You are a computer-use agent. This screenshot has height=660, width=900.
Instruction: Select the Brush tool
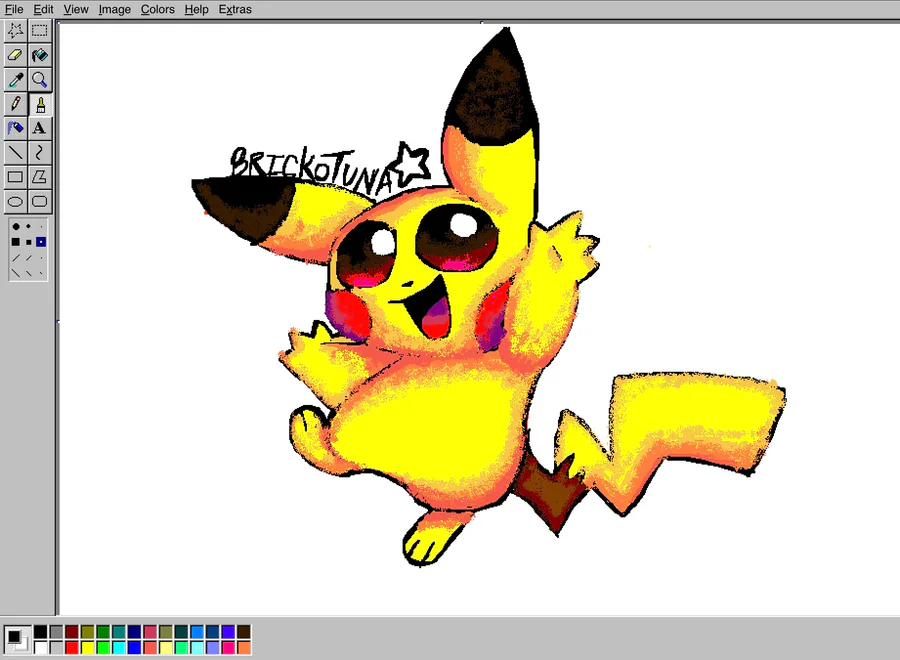coord(40,104)
